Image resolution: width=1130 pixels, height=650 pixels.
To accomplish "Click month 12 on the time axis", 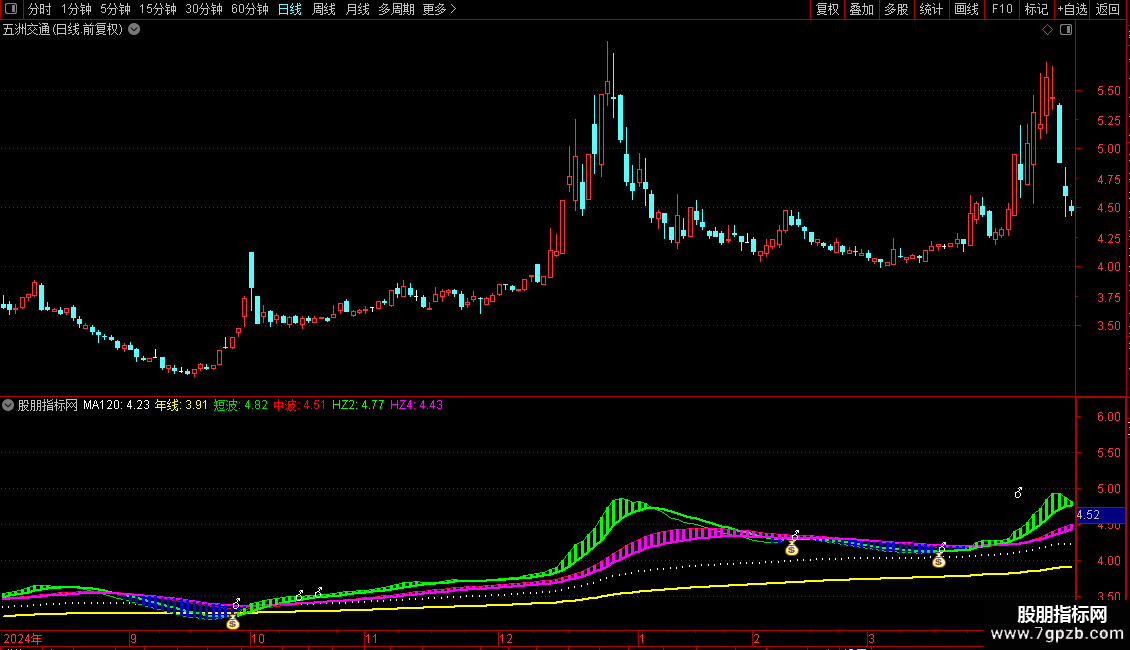I will click(506, 638).
